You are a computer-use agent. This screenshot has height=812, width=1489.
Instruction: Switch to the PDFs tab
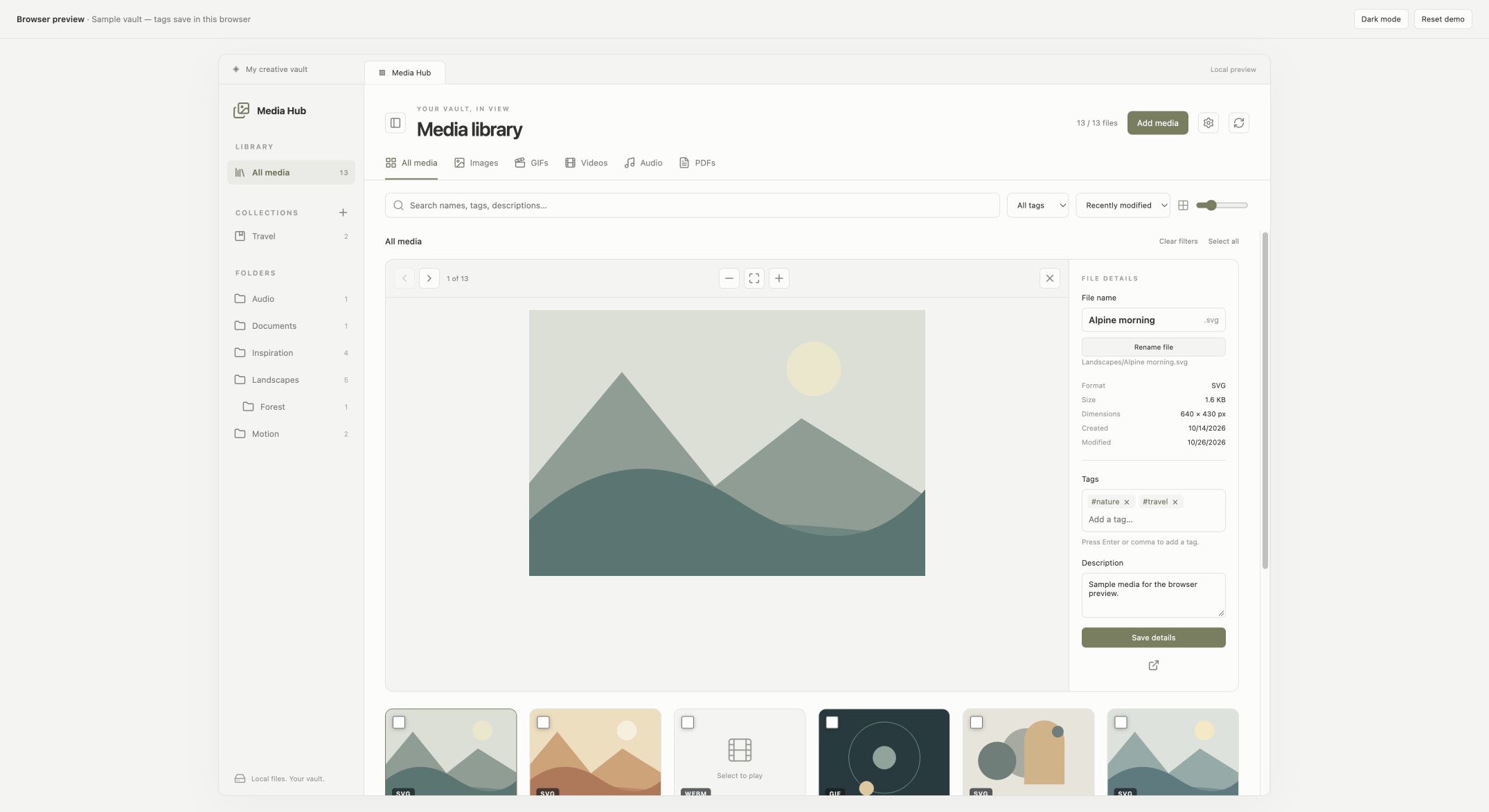coord(697,163)
